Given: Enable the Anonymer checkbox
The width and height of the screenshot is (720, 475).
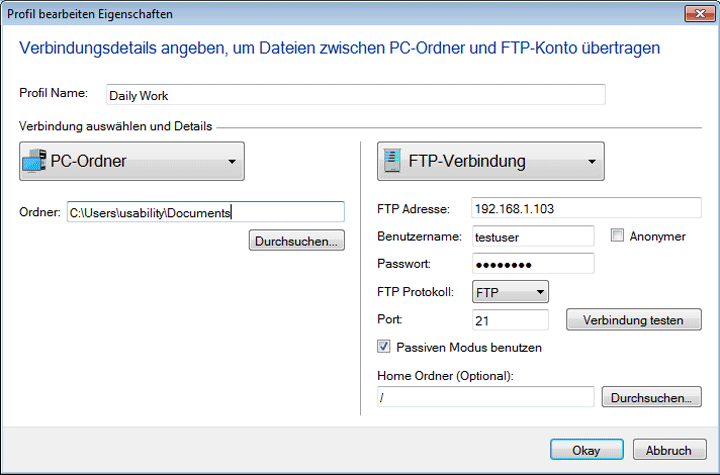Looking at the screenshot, I should point(617,236).
